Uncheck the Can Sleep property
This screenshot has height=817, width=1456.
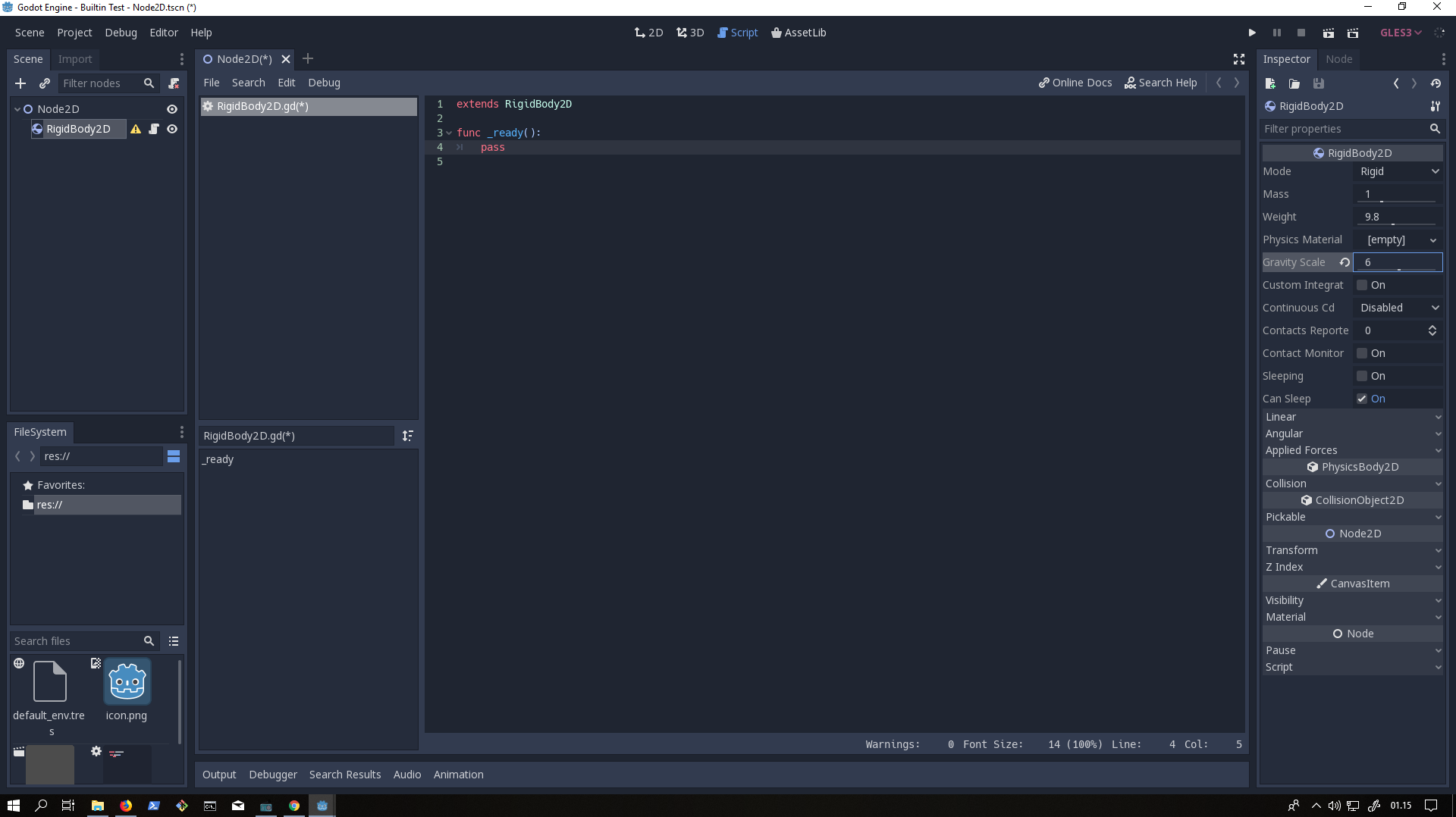point(1361,399)
